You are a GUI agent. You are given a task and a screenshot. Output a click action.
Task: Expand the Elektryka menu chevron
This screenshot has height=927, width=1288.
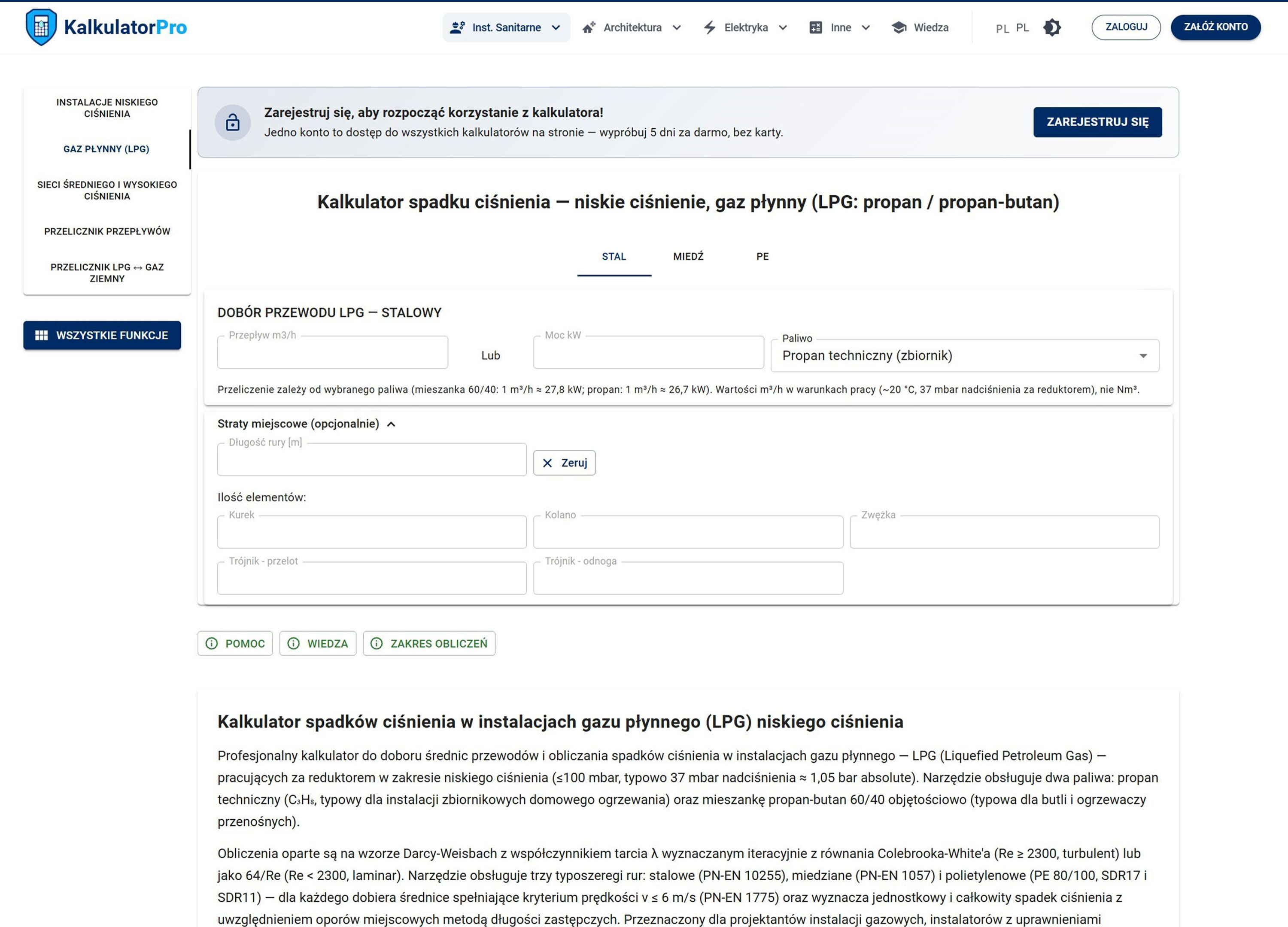coord(783,27)
